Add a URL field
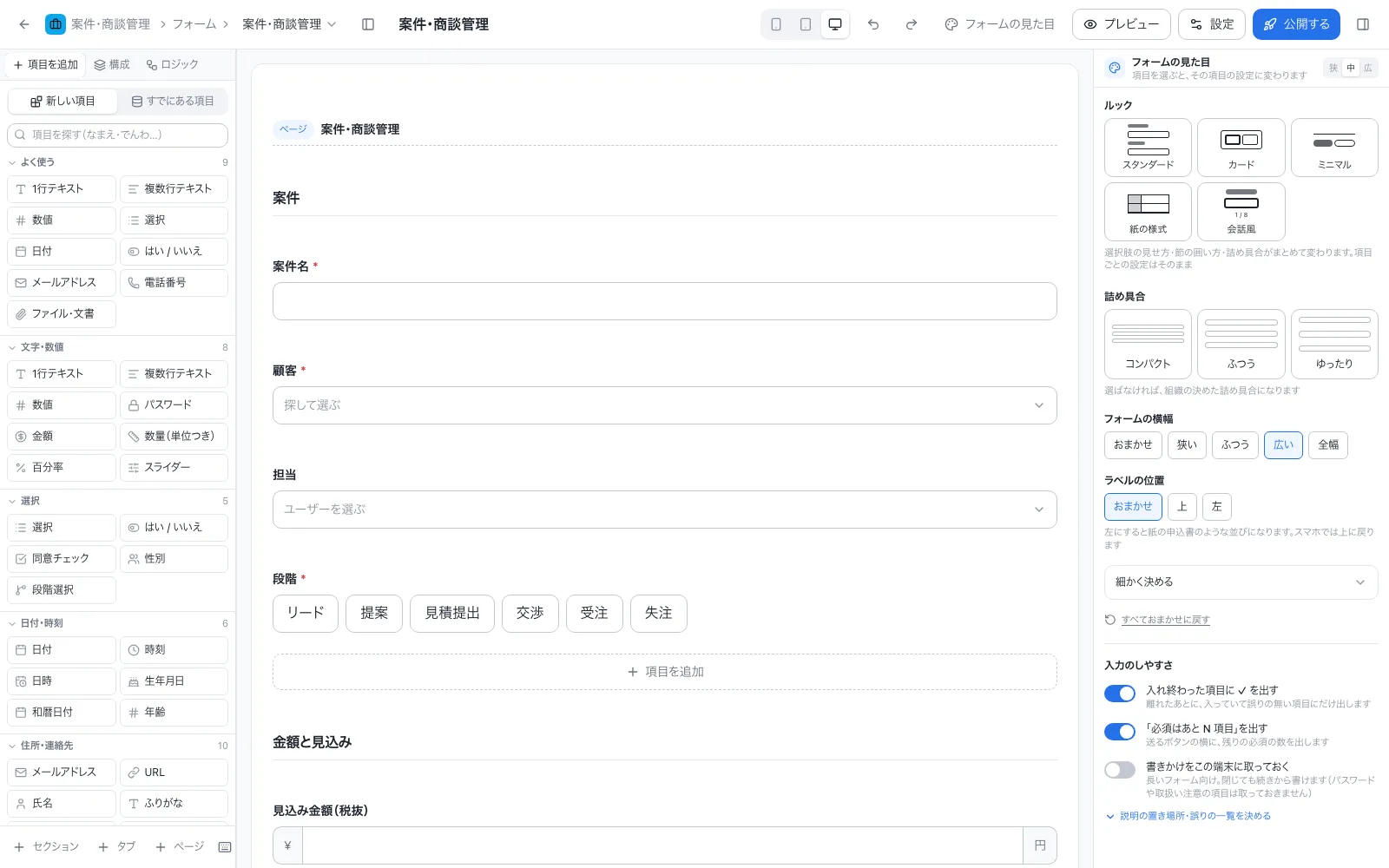1389x868 pixels. [x=174, y=773]
